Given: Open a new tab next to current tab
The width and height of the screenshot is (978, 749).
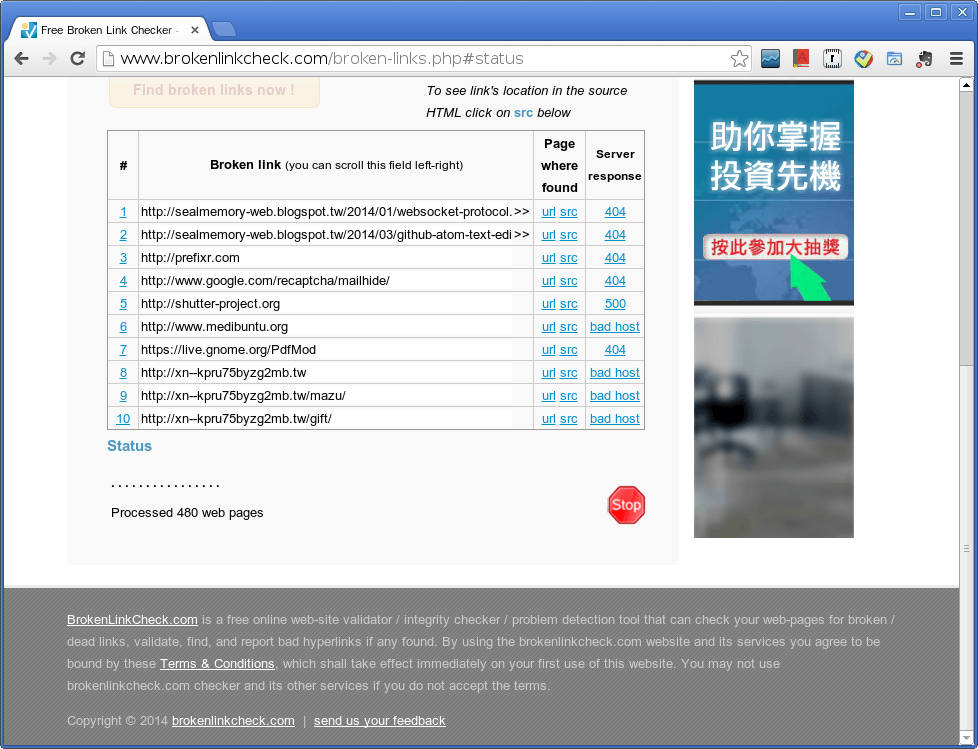Looking at the screenshot, I should coord(224,29).
